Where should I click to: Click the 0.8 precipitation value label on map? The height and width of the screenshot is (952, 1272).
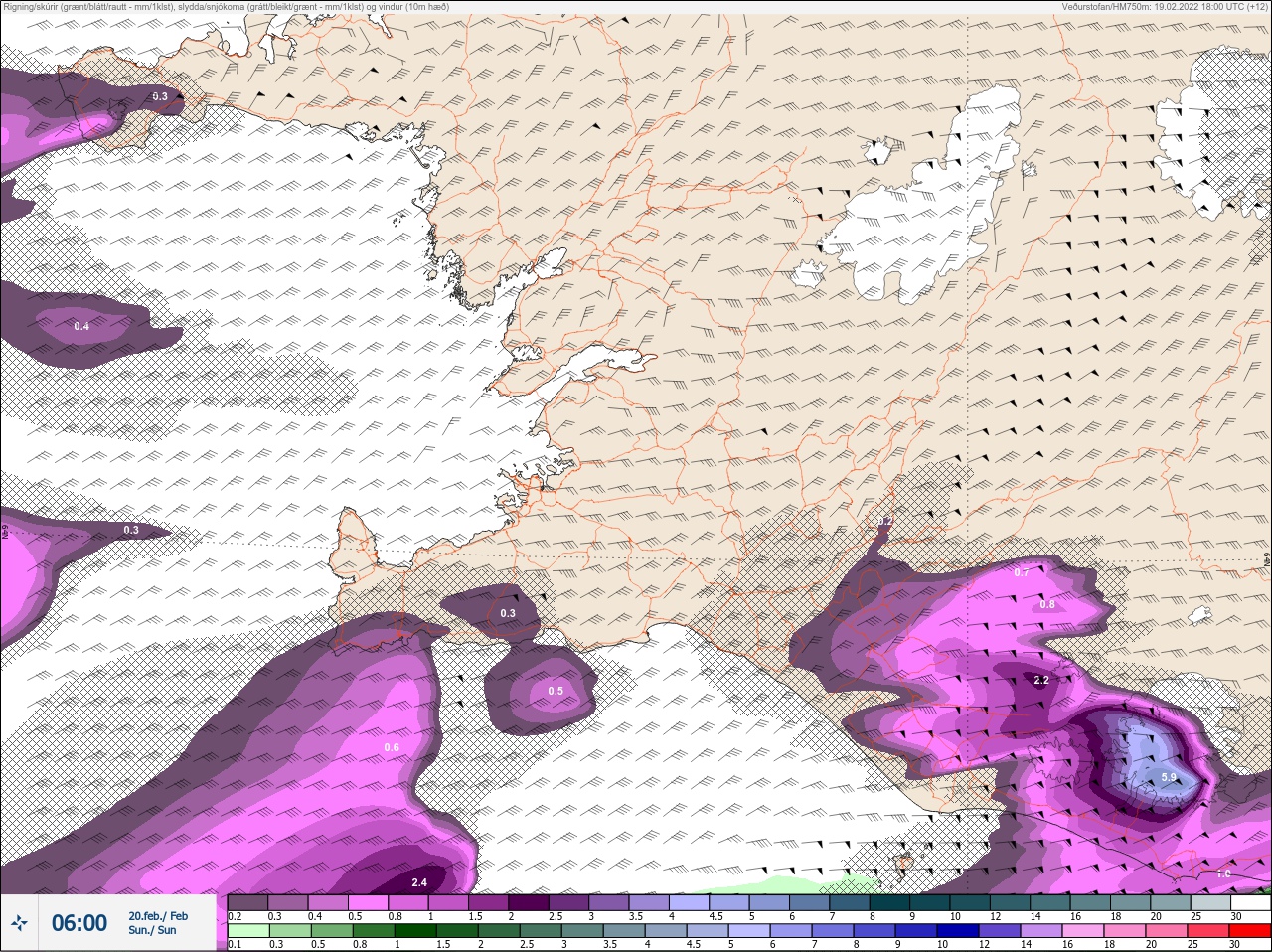coord(1047,604)
